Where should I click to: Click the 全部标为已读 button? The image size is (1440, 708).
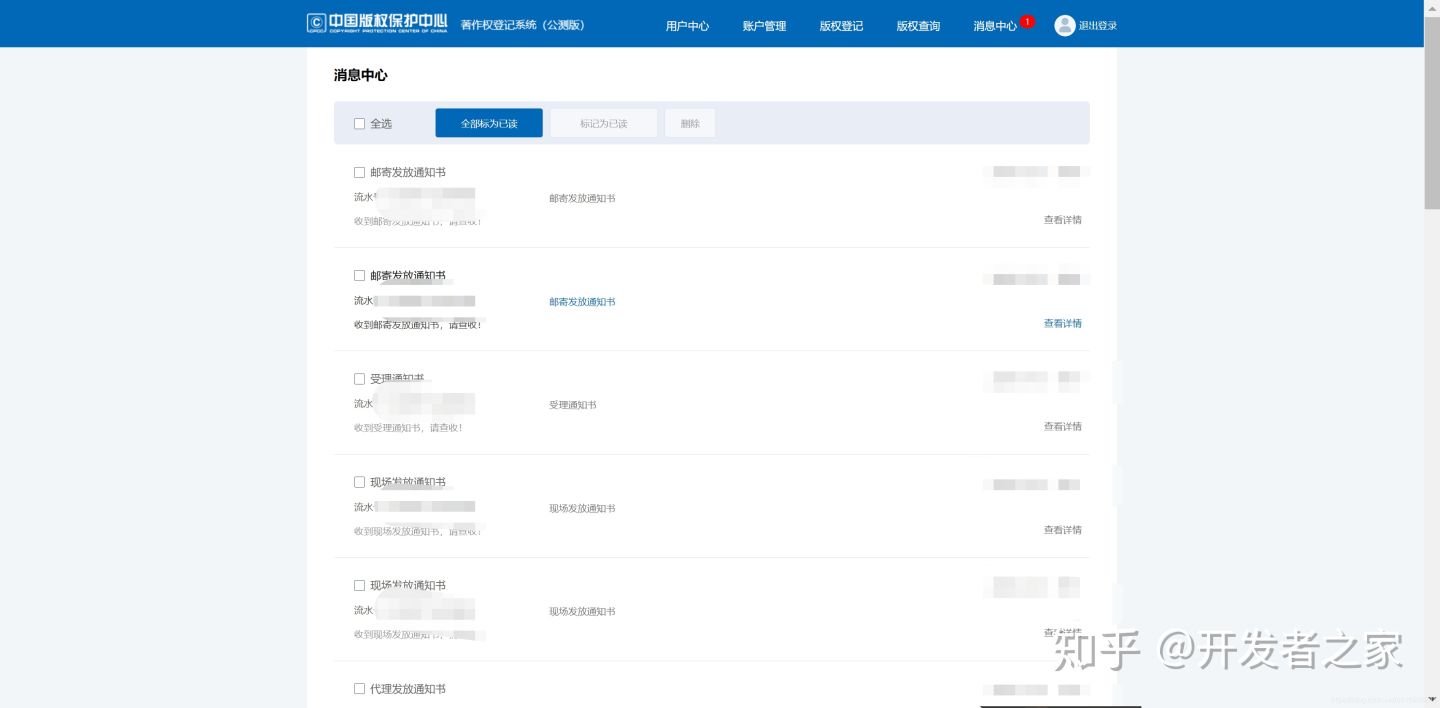[489, 123]
